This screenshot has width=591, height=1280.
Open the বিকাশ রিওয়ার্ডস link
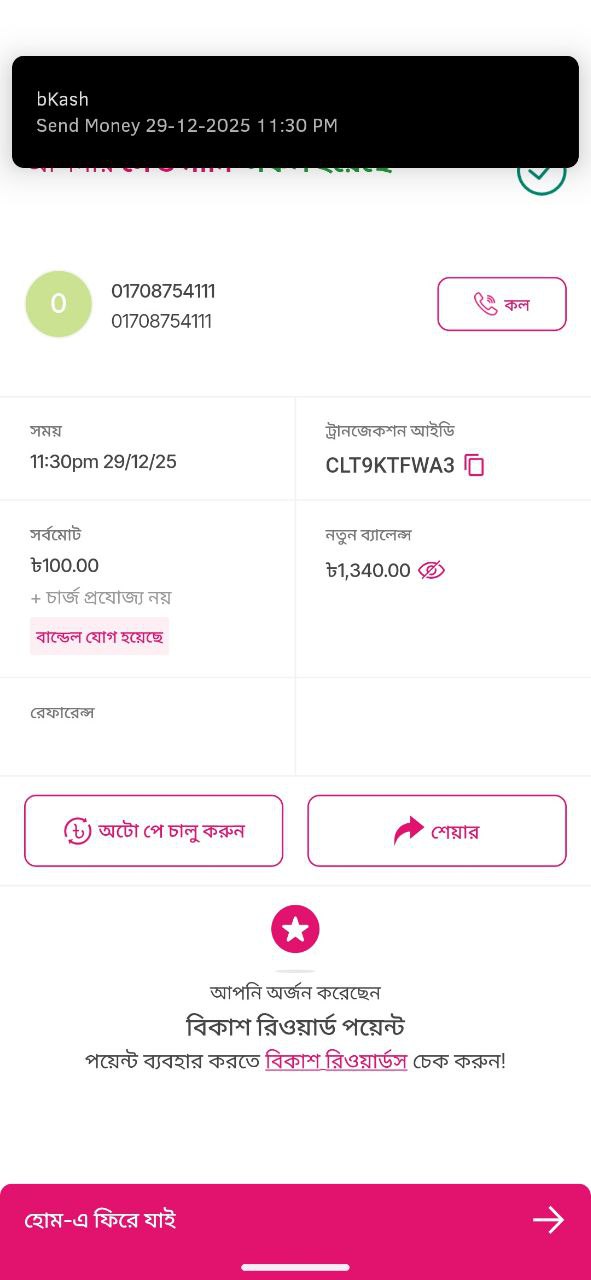336,1060
